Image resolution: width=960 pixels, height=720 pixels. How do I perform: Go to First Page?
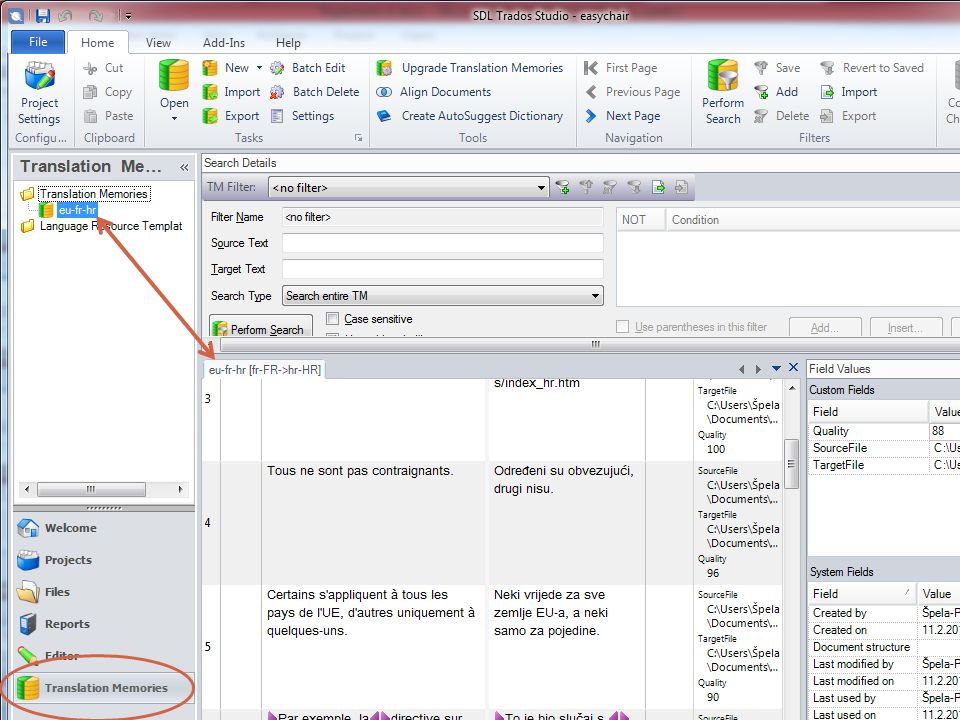point(621,68)
